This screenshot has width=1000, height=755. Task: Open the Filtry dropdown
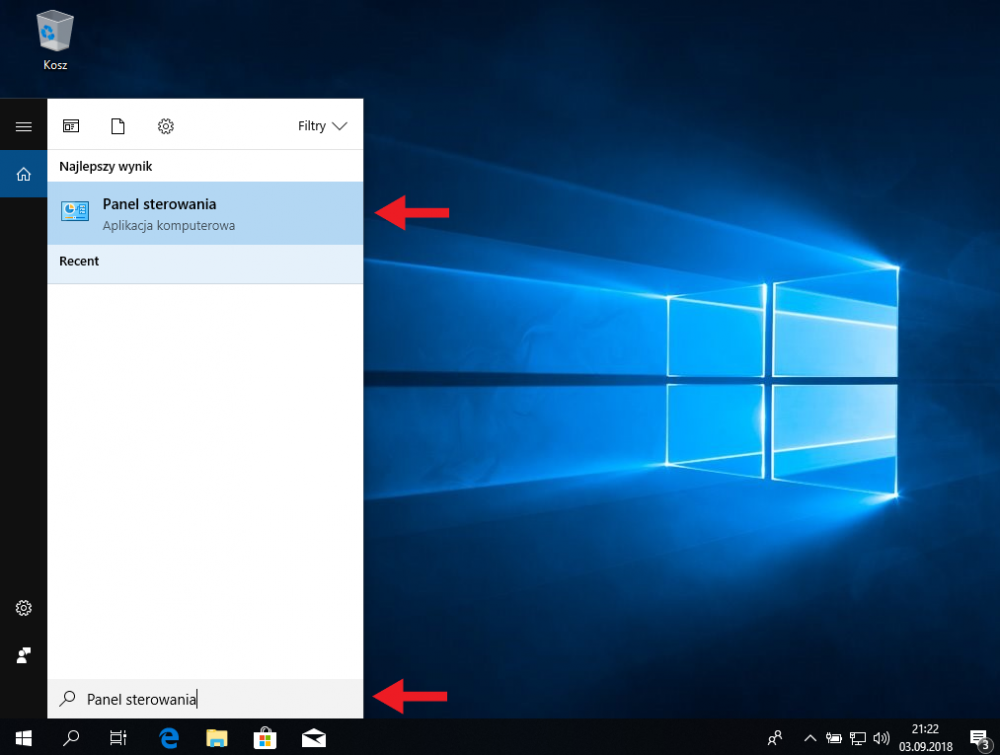click(322, 126)
